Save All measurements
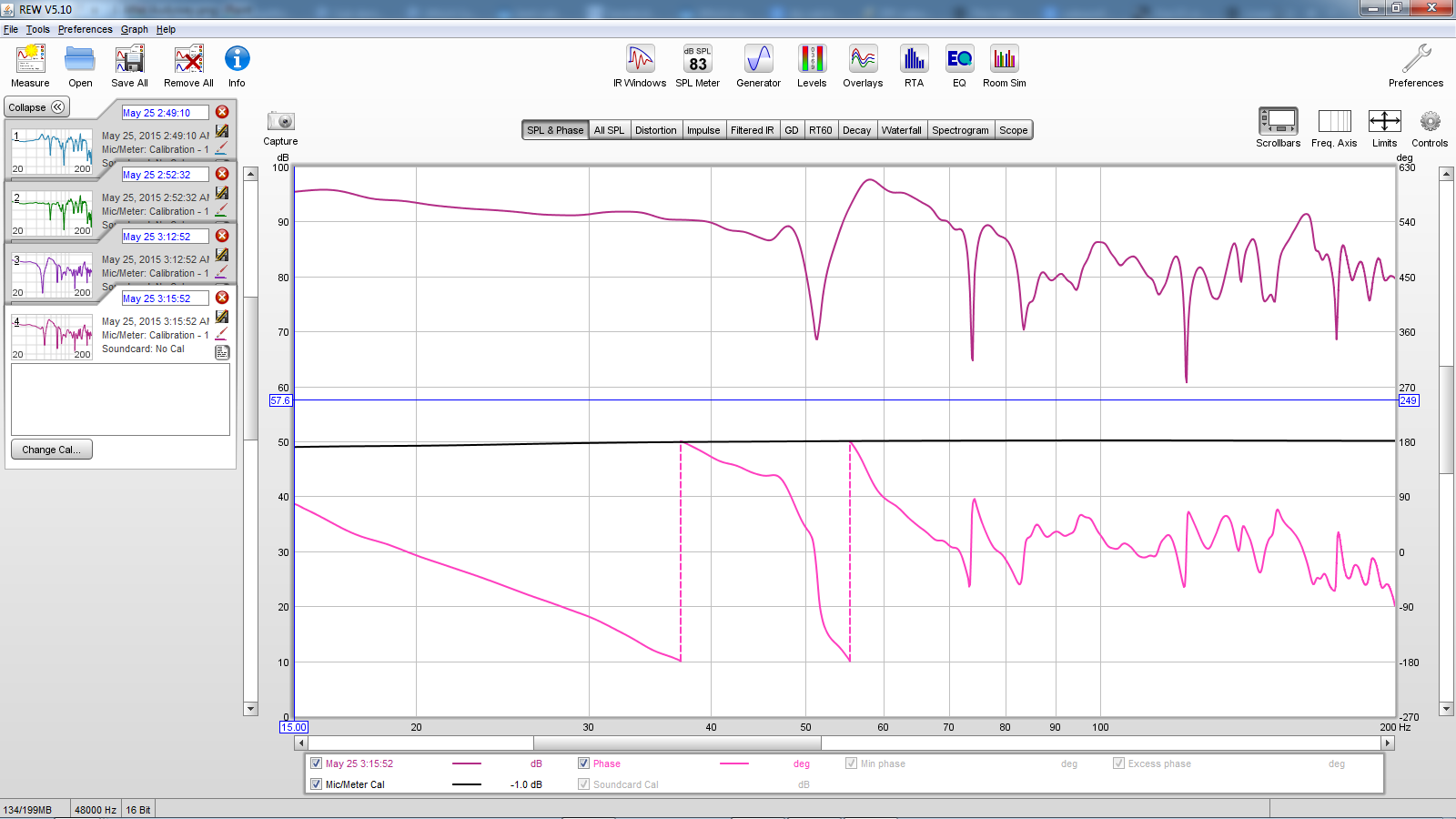The width and height of the screenshot is (1456, 819). click(x=129, y=66)
